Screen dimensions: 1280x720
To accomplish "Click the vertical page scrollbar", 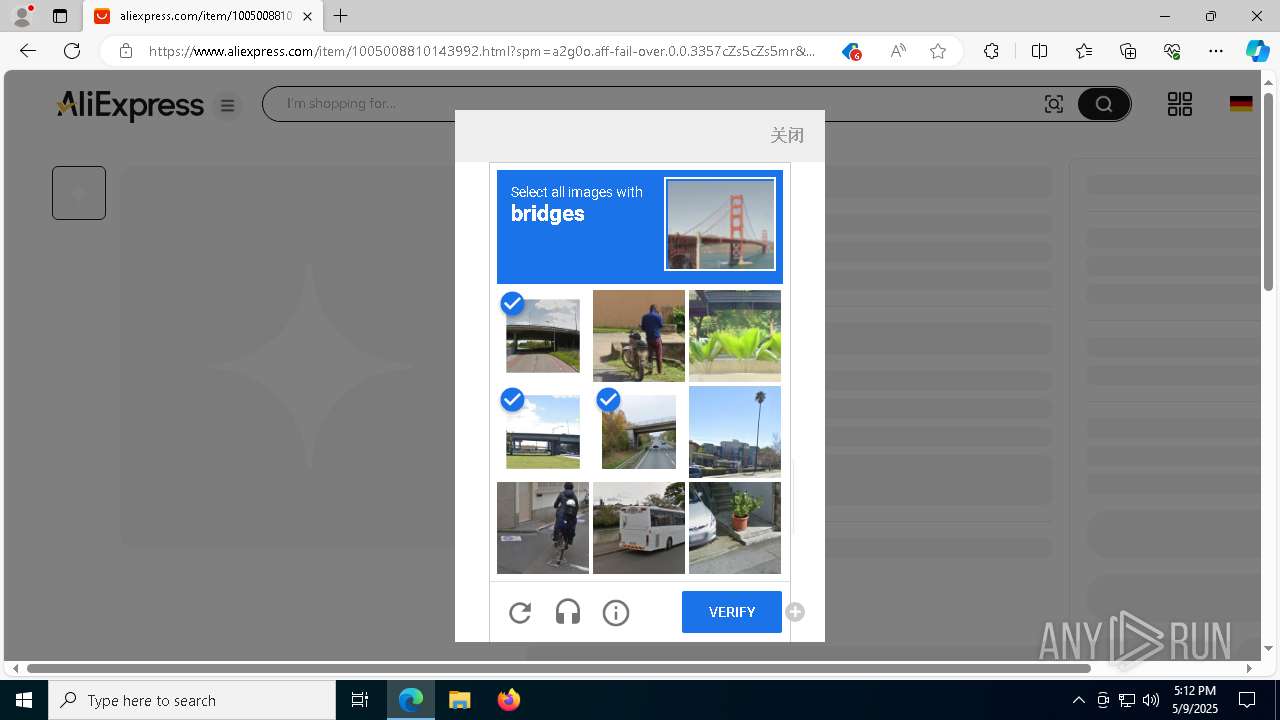I will point(1269,190).
